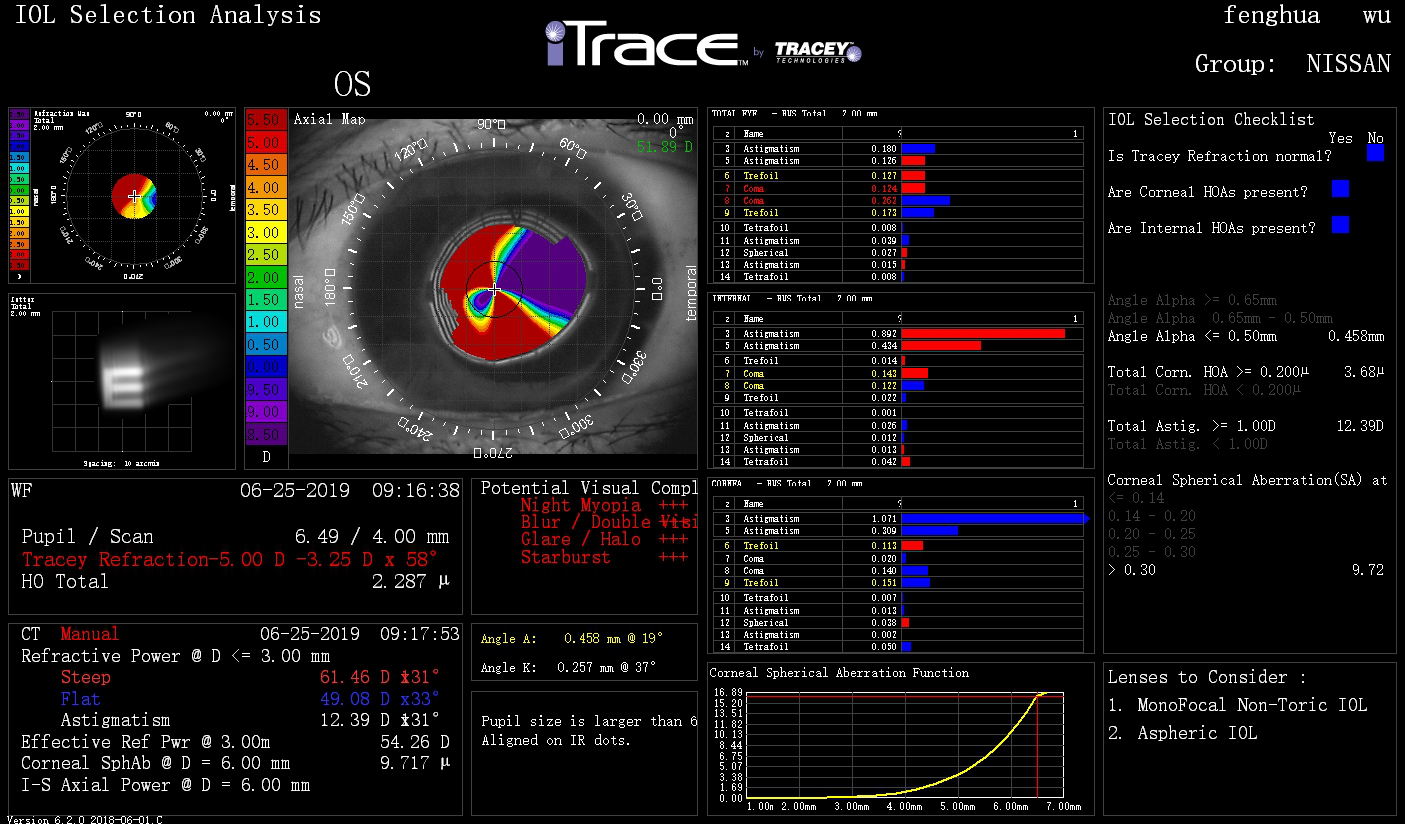Click the spherical aberration value 9.72
Screen dimensions: 1405x824
click(1367, 569)
